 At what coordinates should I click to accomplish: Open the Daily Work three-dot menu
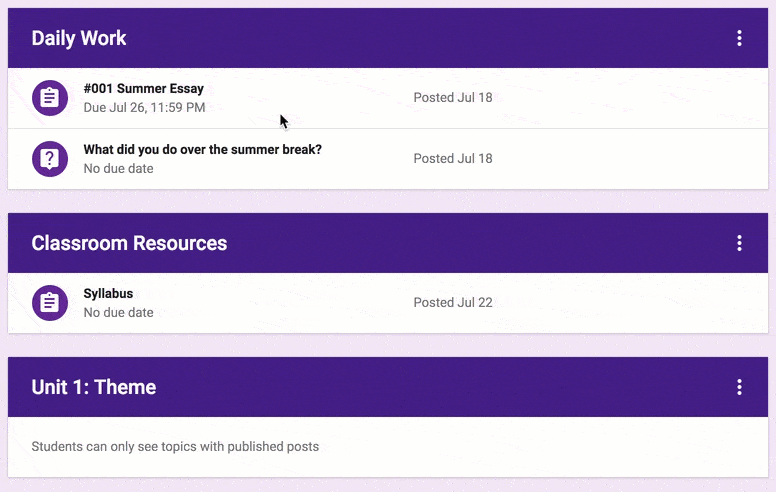click(x=739, y=38)
